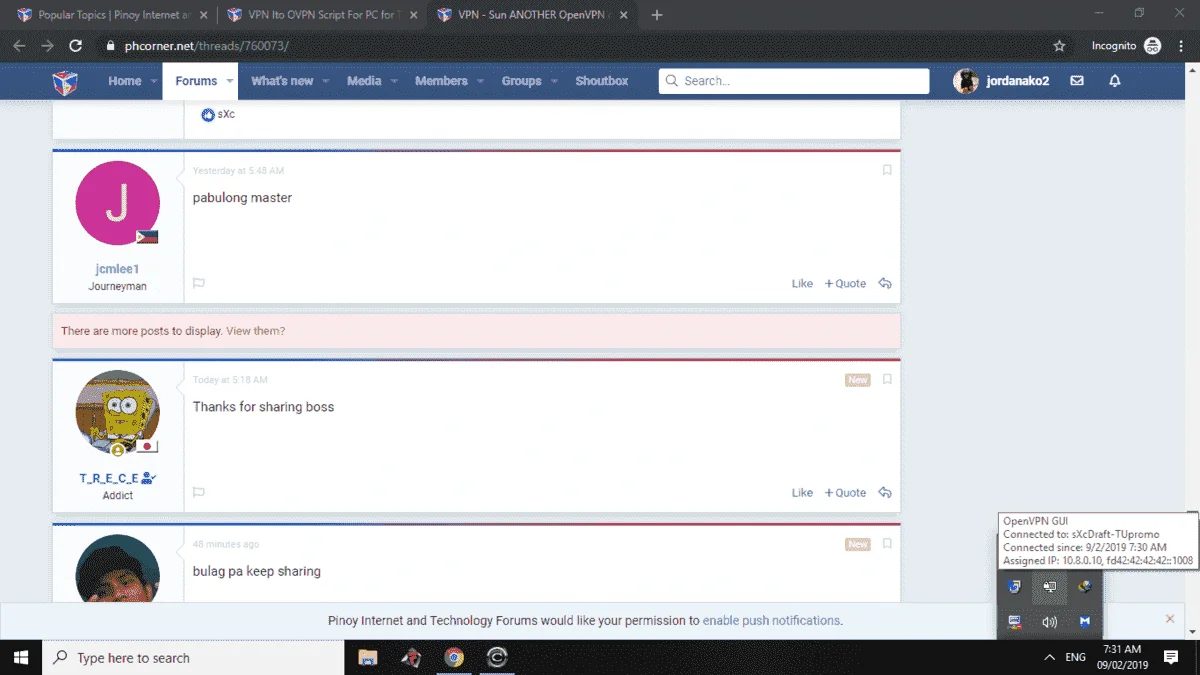
Task: Open Chrome's three-dot menu
Action: [1180, 46]
